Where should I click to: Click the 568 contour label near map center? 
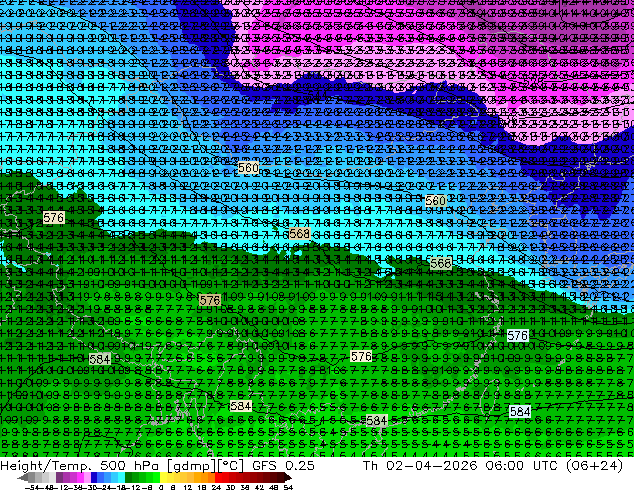click(x=300, y=234)
